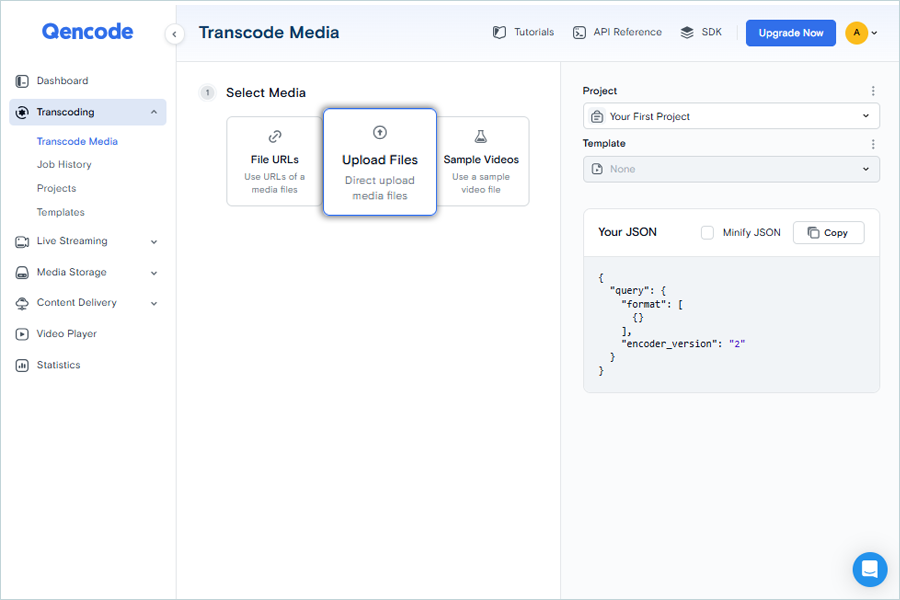Collapse sidebar with the arrow button
Image resolution: width=900 pixels, height=600 pixels.
click(175, 34)
